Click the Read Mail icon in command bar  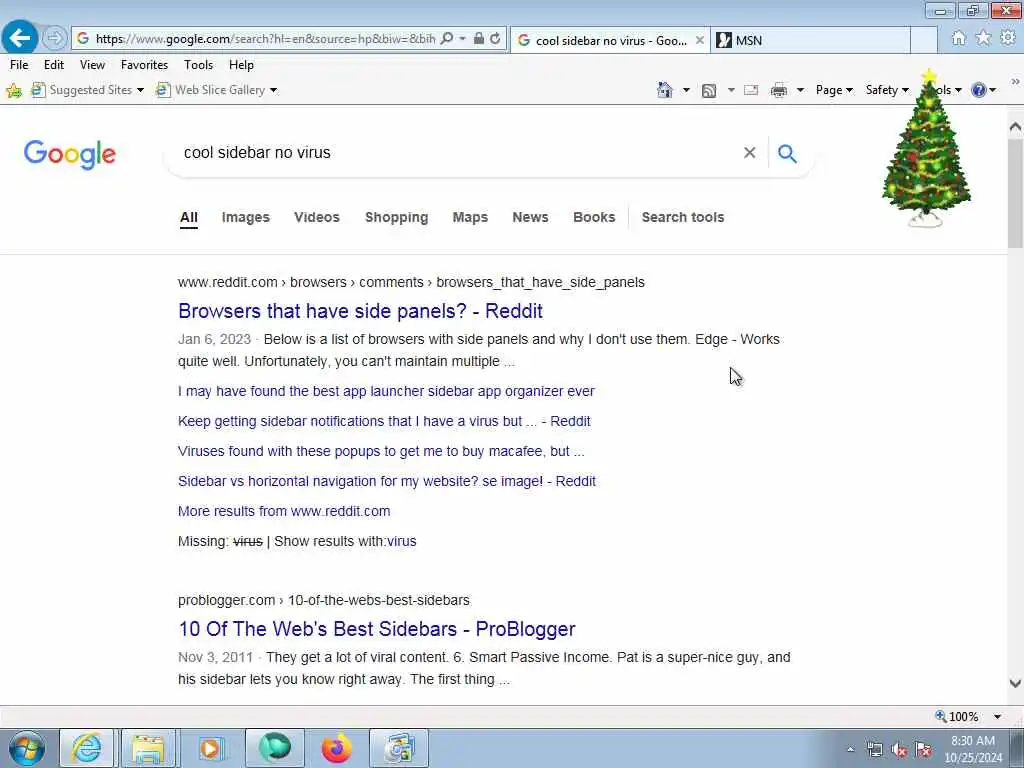click(x=751, y=90)
